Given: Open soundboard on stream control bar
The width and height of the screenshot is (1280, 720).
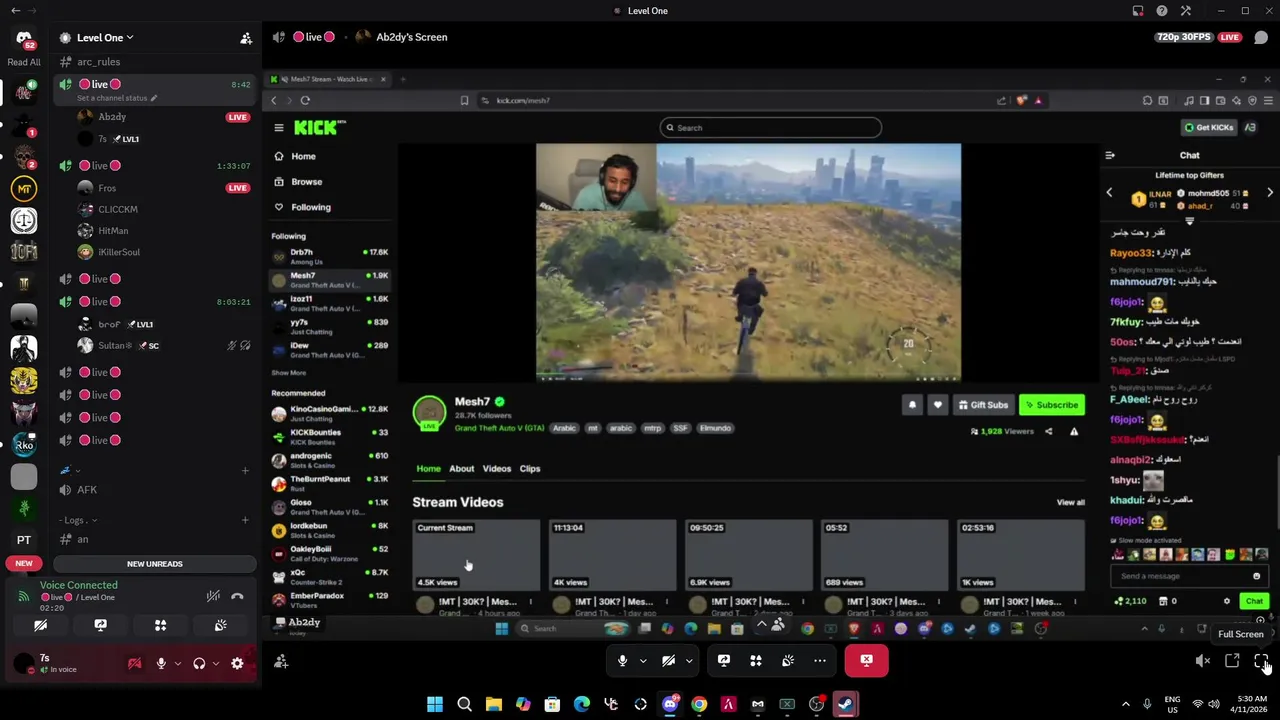Looking at the screenshot, I should pos(788,660).
